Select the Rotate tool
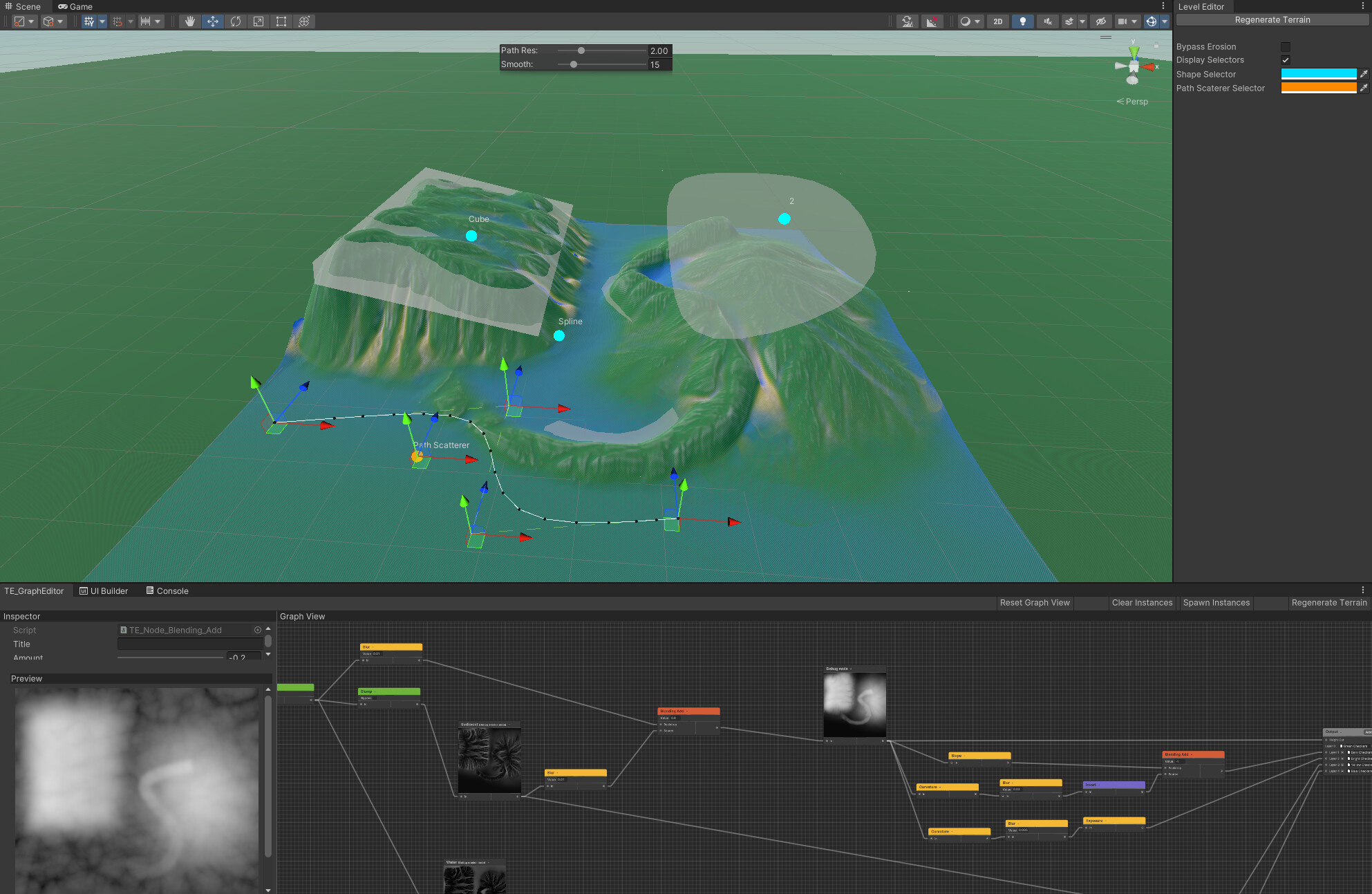 coord(235,21)
